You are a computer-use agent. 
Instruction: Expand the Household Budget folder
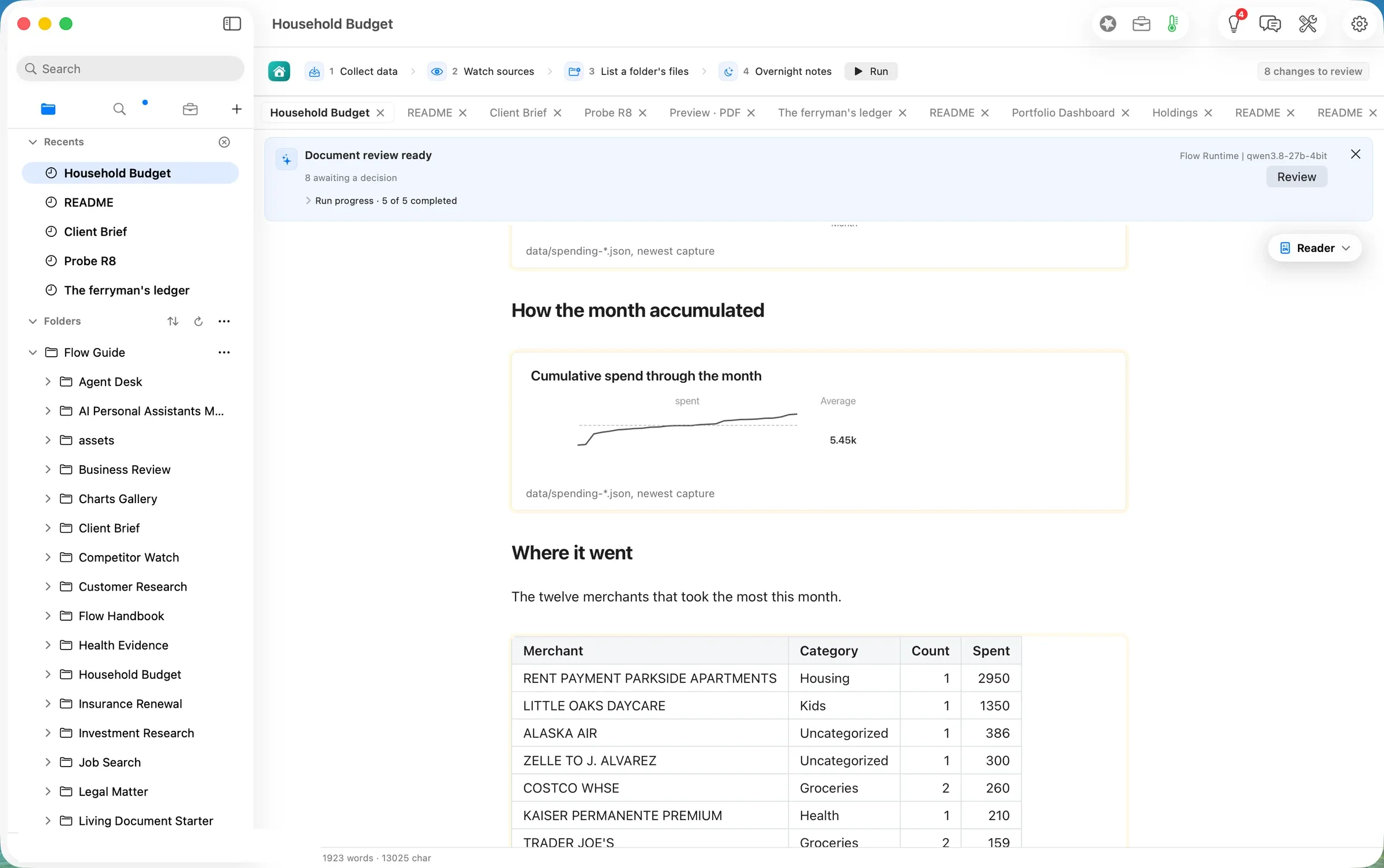click(x=48, y=674)
